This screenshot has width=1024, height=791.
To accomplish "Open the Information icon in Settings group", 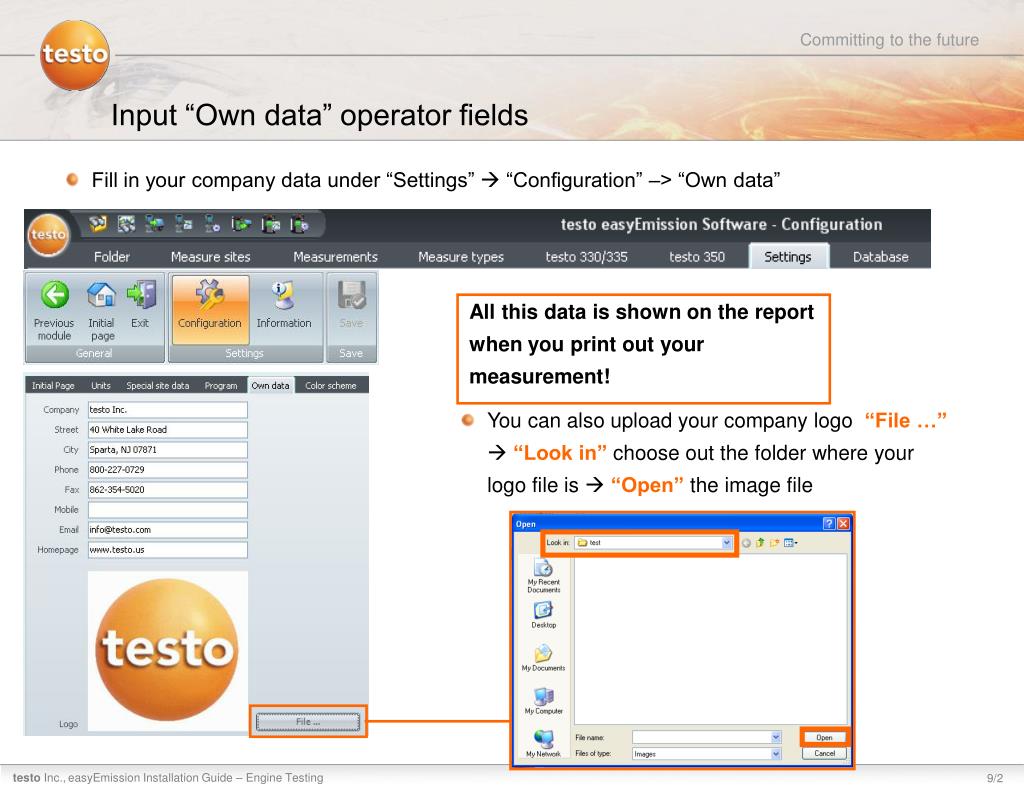I will pos(283,295).
